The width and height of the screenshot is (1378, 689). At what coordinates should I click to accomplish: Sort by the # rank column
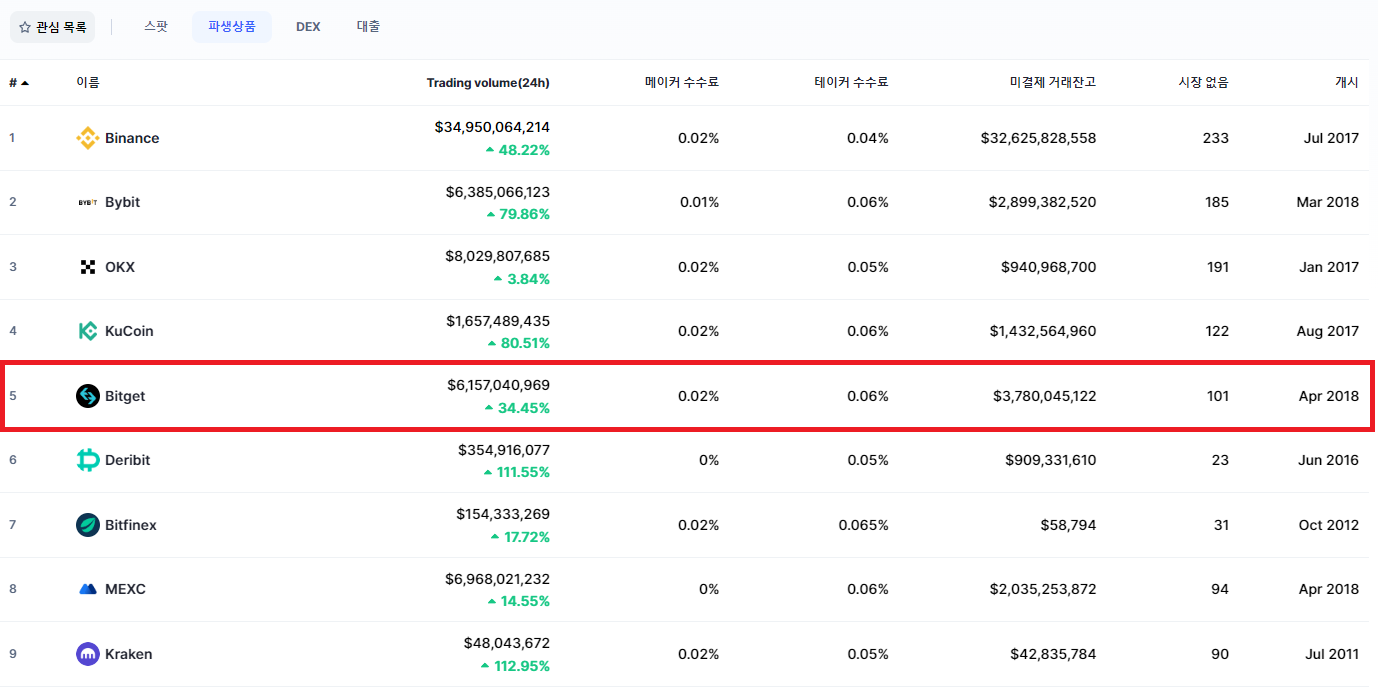pyautogui.click(x=19, y=82)
